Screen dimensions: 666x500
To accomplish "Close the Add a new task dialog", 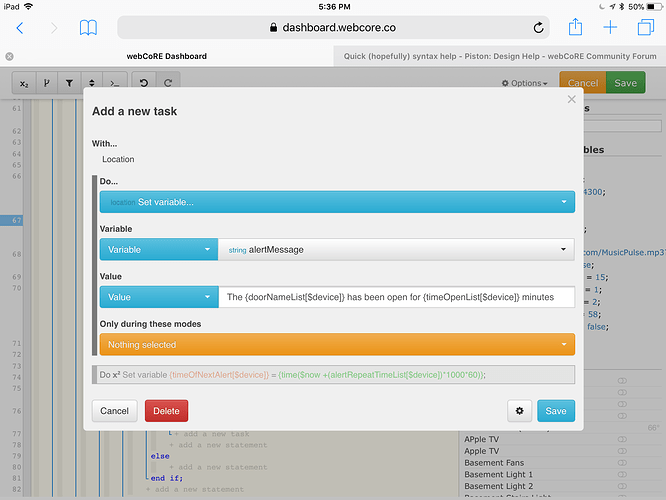I will point(572,99).
